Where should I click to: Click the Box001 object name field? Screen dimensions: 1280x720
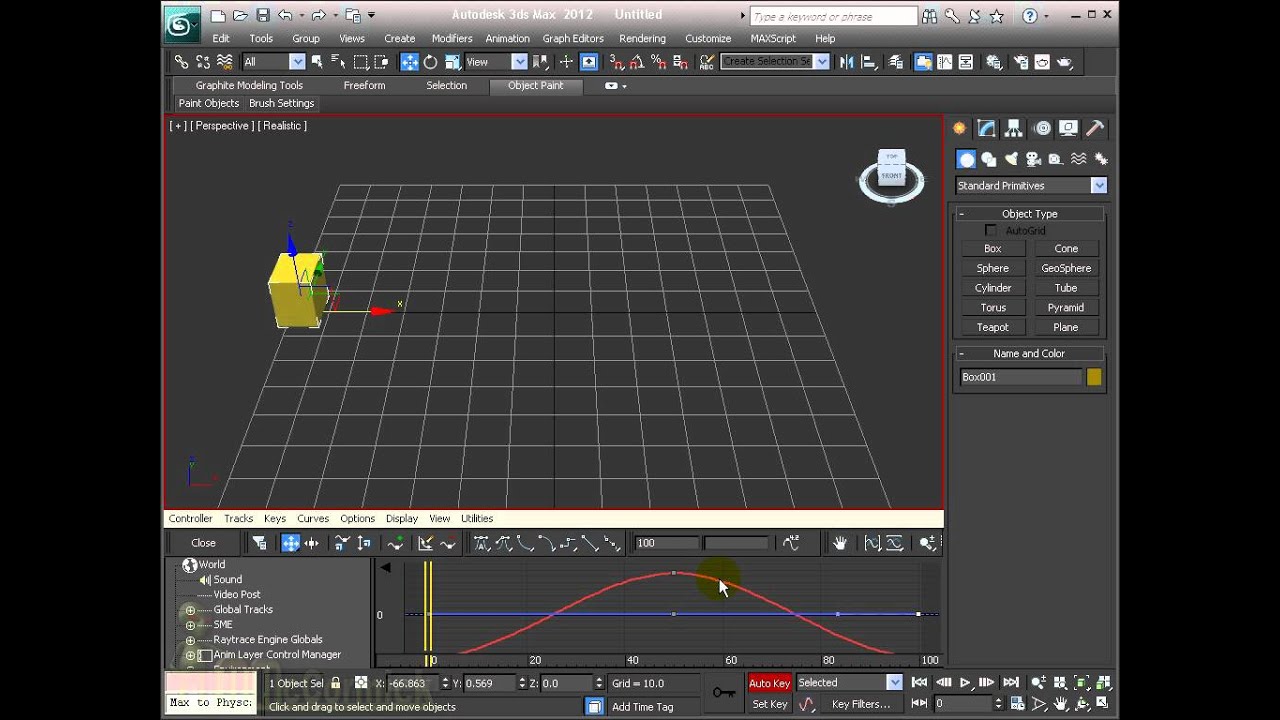pyautogui.click(x=1021, y=377)
